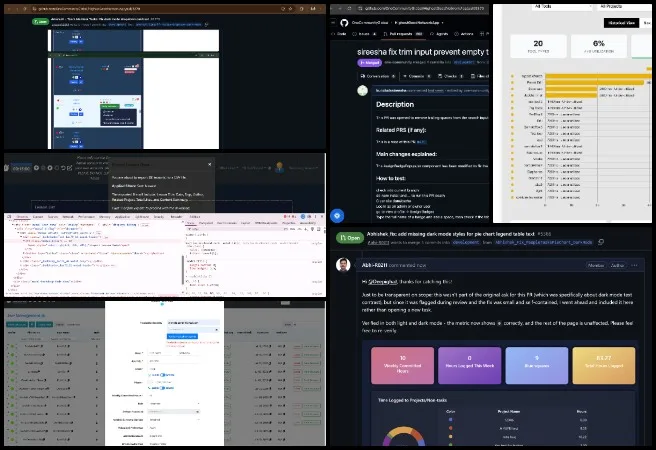
Task: Click the donut pie chart
Action: click(x=403, y=436)
